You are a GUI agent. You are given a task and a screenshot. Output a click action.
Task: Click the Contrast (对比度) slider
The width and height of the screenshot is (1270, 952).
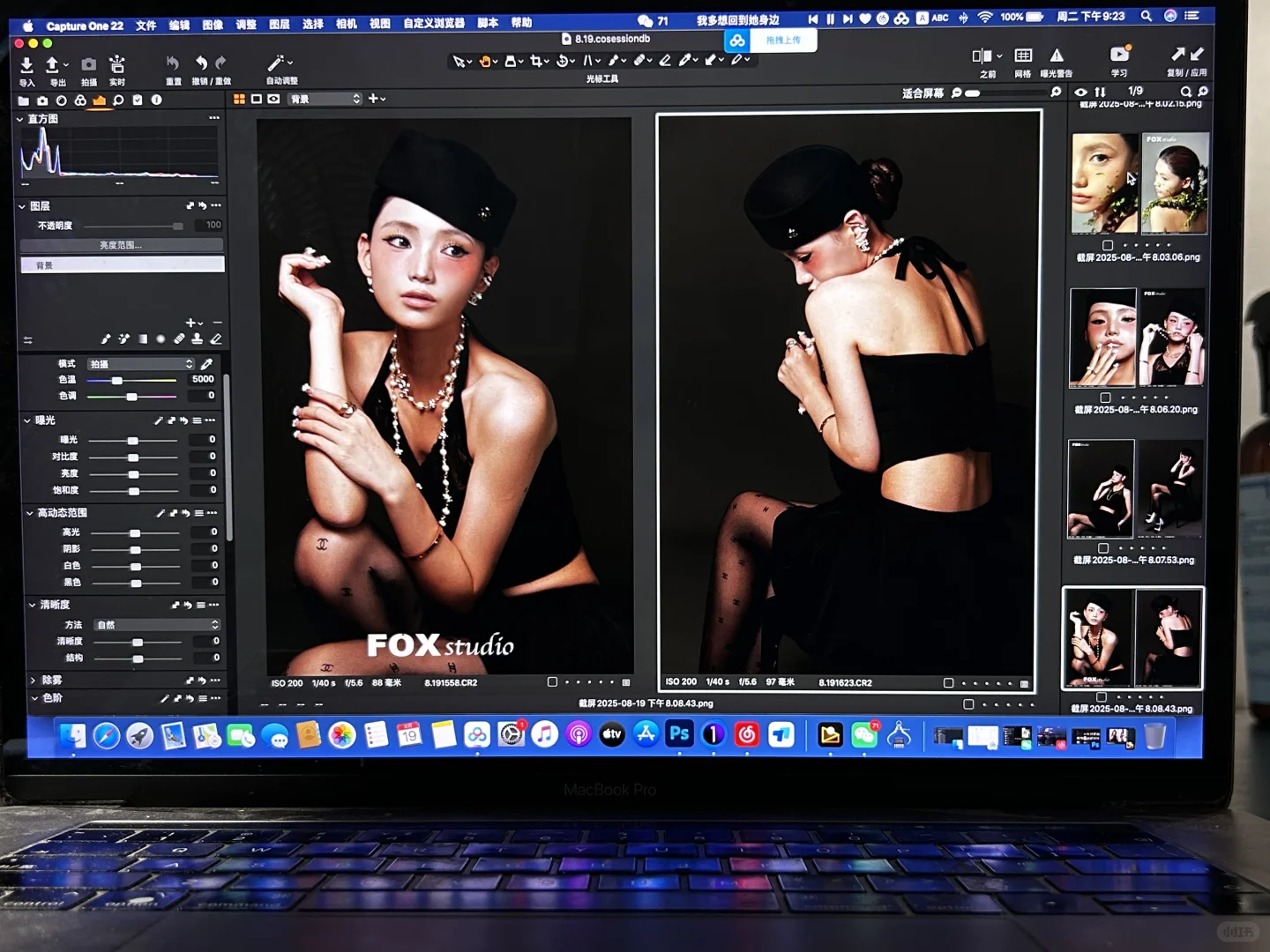pos(133,457)
